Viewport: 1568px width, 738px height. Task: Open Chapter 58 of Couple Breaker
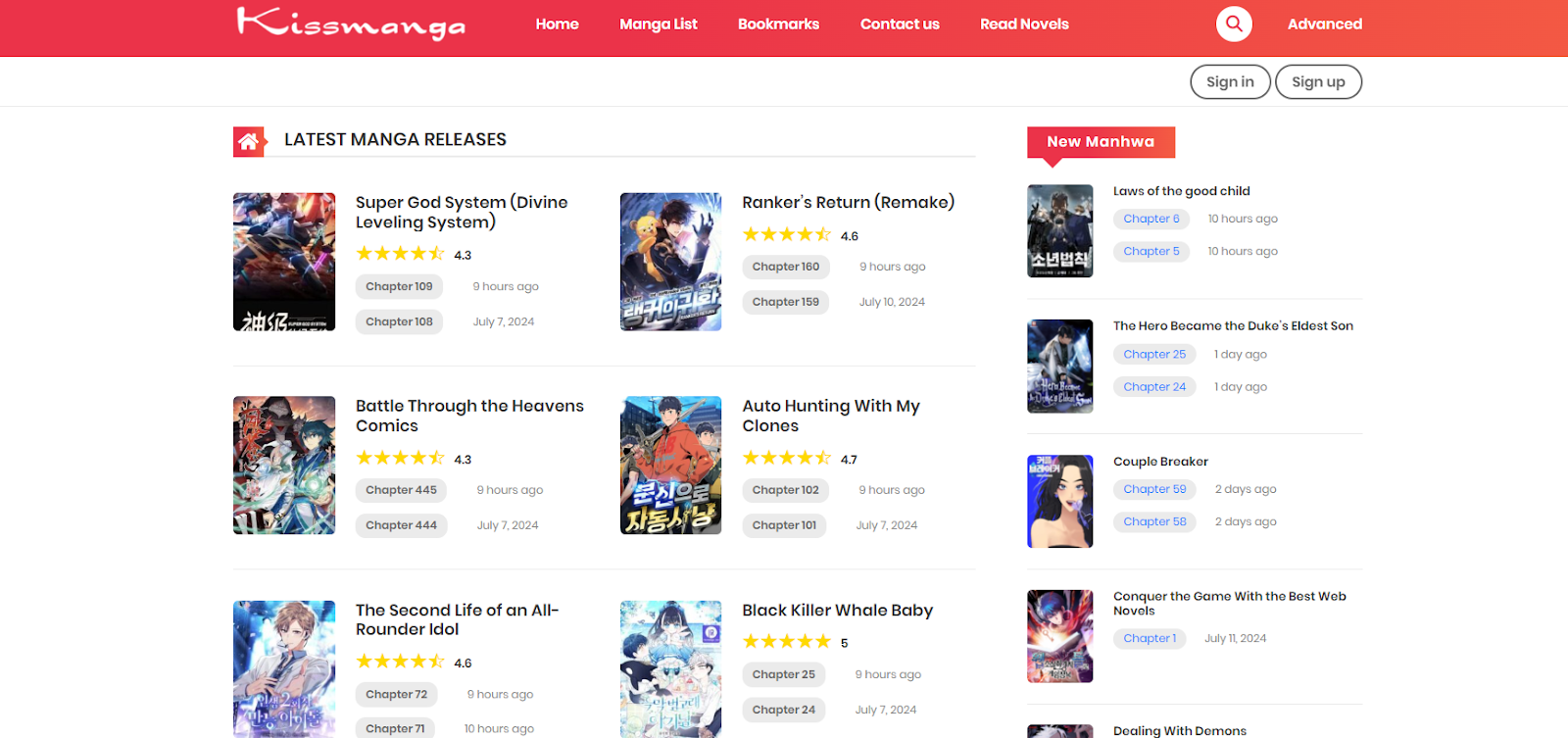(1154, 521)
